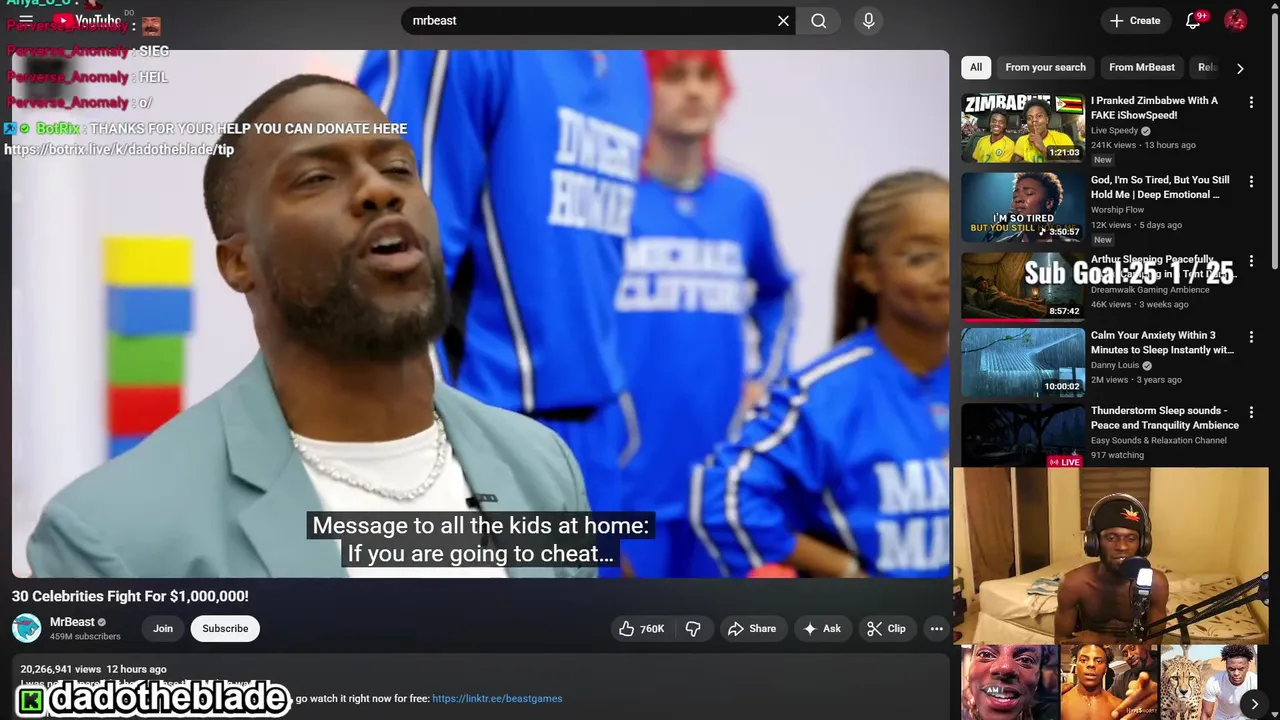Open the Danny Louis channel name
The height and width of the screenshot is (720, 1280).
1115,365
